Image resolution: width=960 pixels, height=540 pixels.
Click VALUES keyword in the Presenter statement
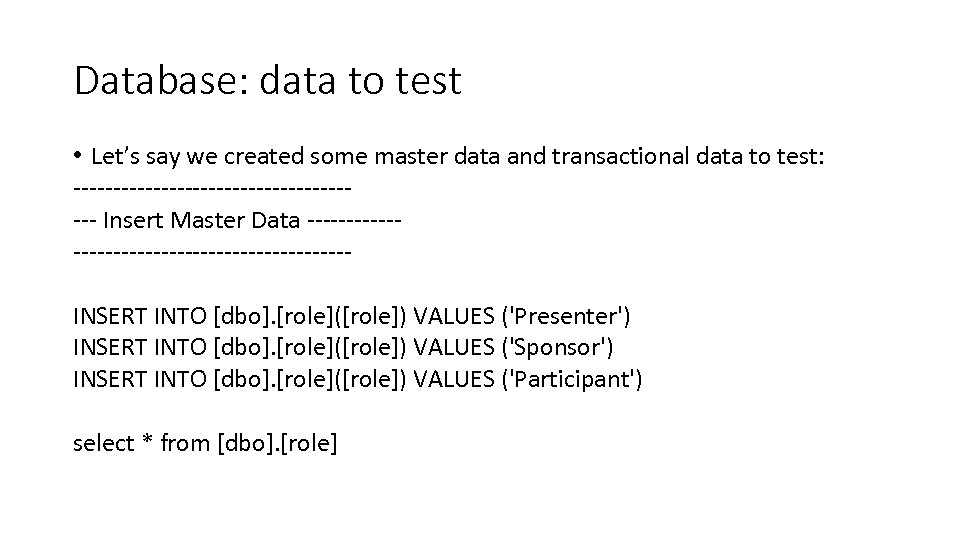[x=454, y=316]
